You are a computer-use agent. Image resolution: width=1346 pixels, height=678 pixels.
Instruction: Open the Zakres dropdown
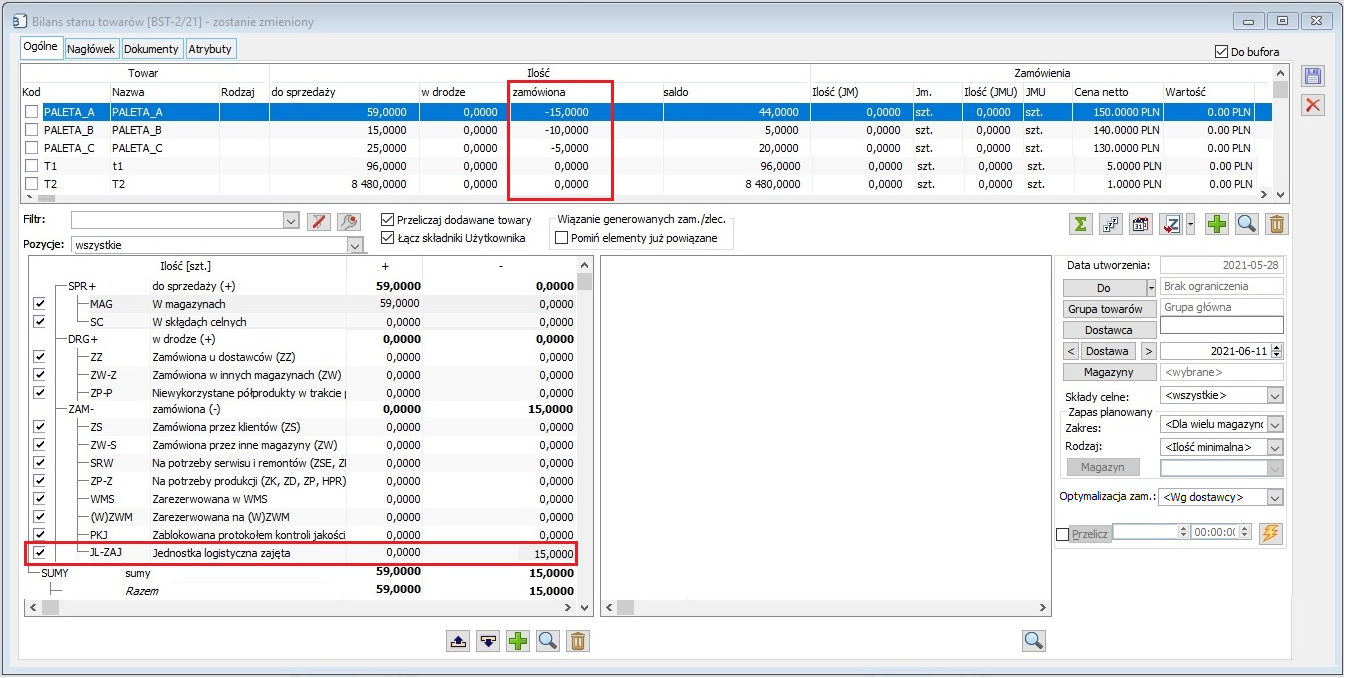point(1274,425)
